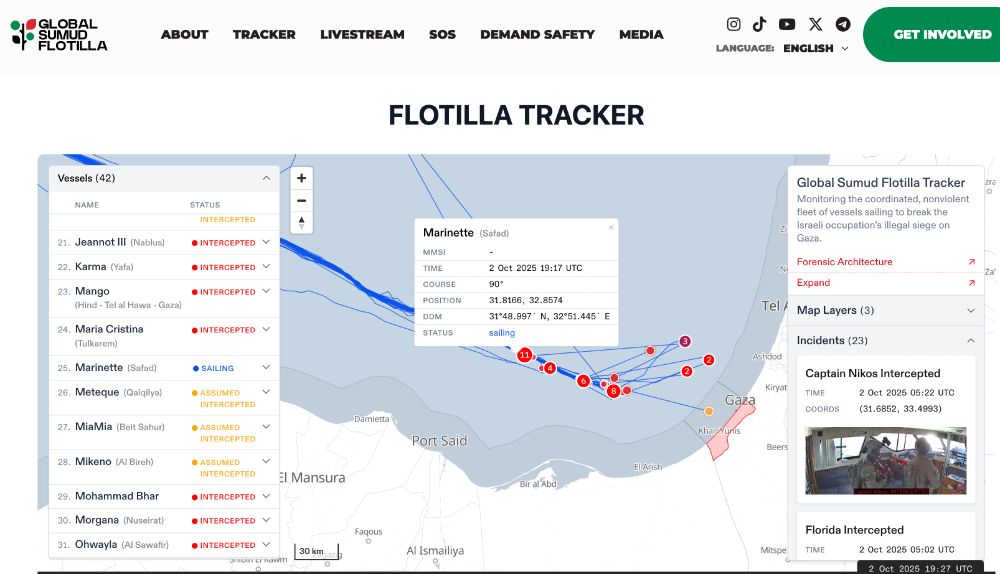Click the orange vessel marker near Gaza
The height and width of the screenshot is (574, 1000).
(x=709, y=411)
